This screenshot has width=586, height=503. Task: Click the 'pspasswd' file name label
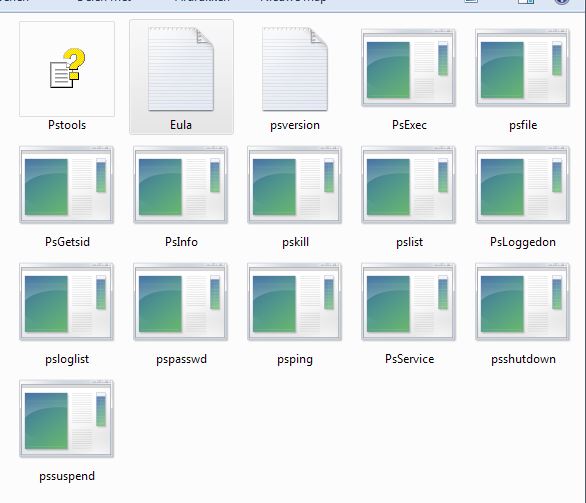[181, 359]
